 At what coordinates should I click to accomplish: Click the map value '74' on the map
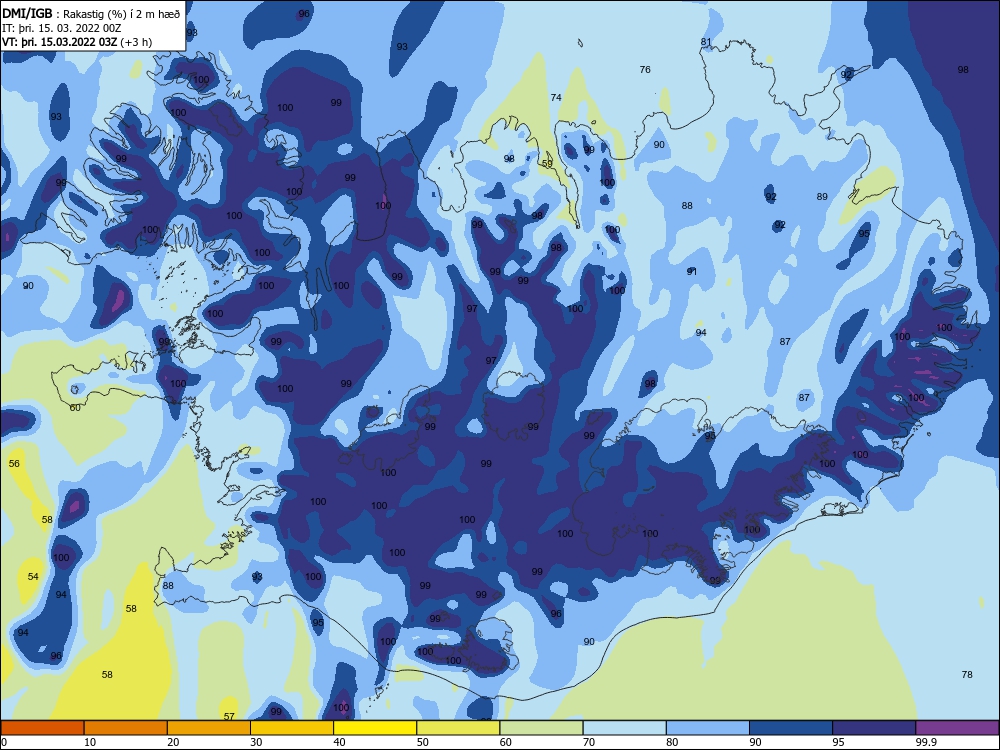(x=556, y=98)
